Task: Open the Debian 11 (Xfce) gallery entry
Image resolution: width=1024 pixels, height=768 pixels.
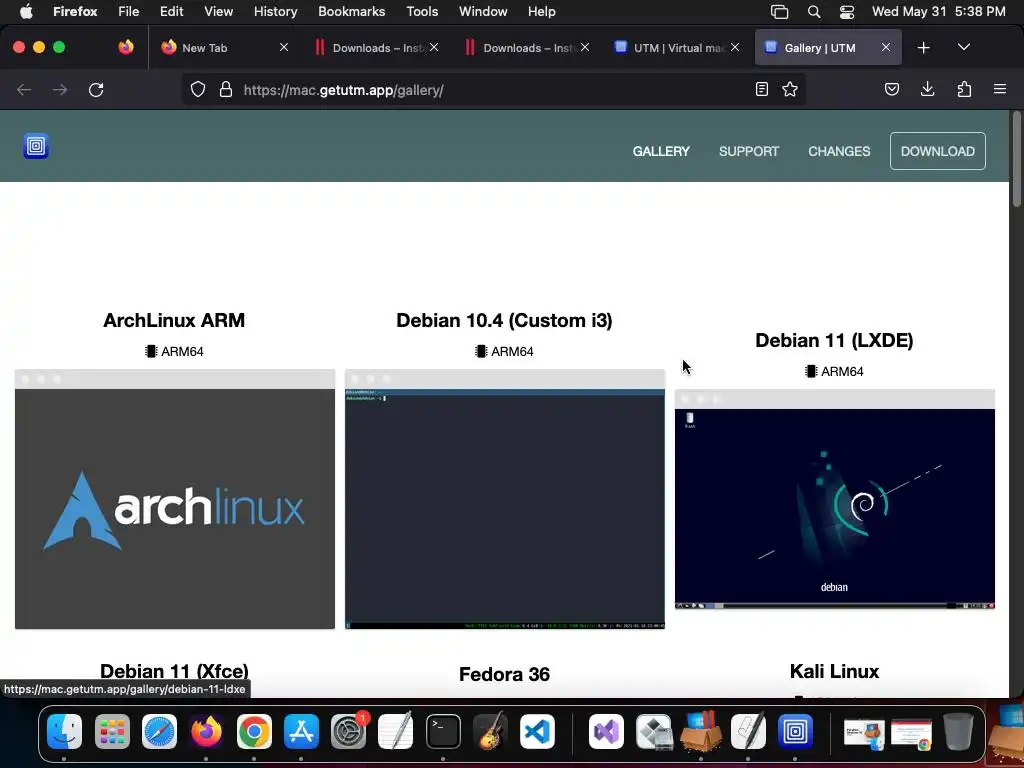Action: pos(174,671)
